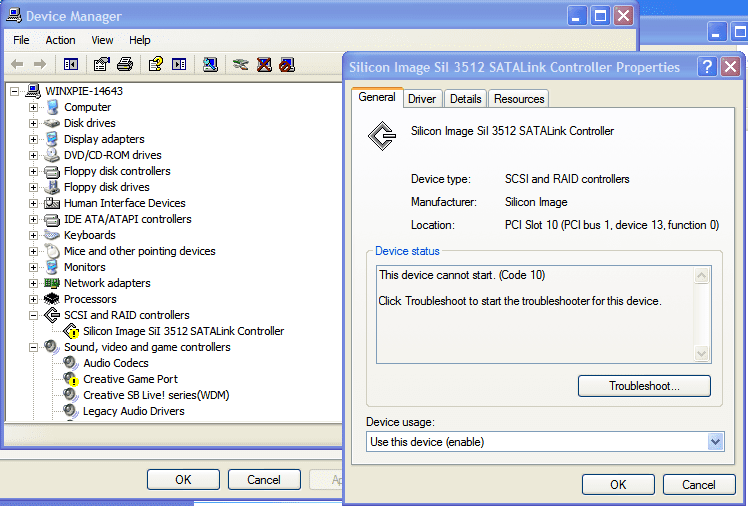Open the View menu

pos(102,40)
